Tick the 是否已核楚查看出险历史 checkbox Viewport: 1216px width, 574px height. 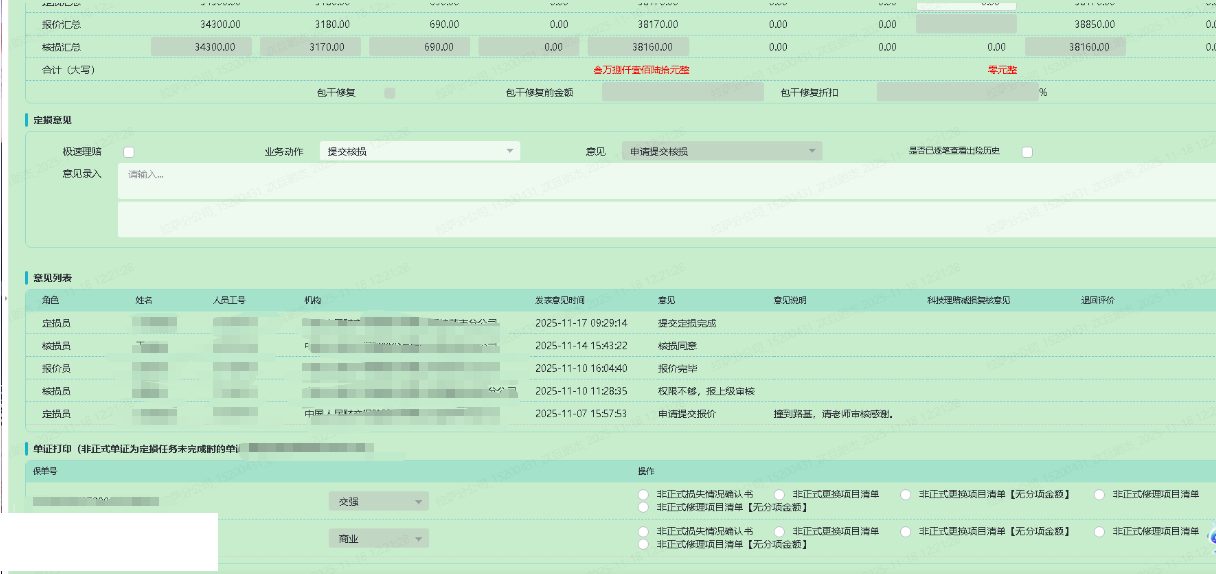(1026, 152)
